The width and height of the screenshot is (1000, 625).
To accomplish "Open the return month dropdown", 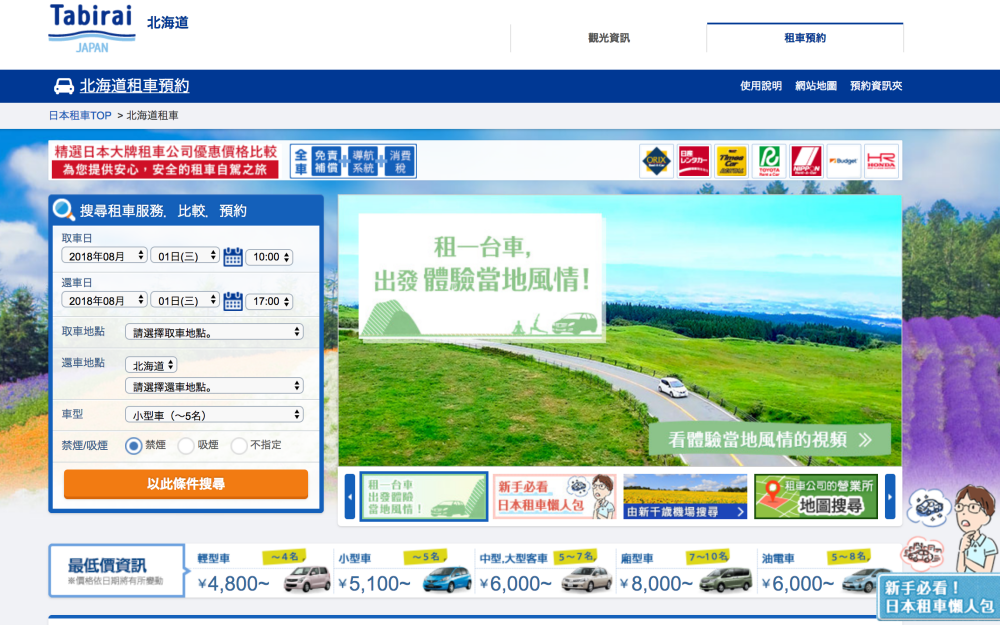I will [105, 300].
